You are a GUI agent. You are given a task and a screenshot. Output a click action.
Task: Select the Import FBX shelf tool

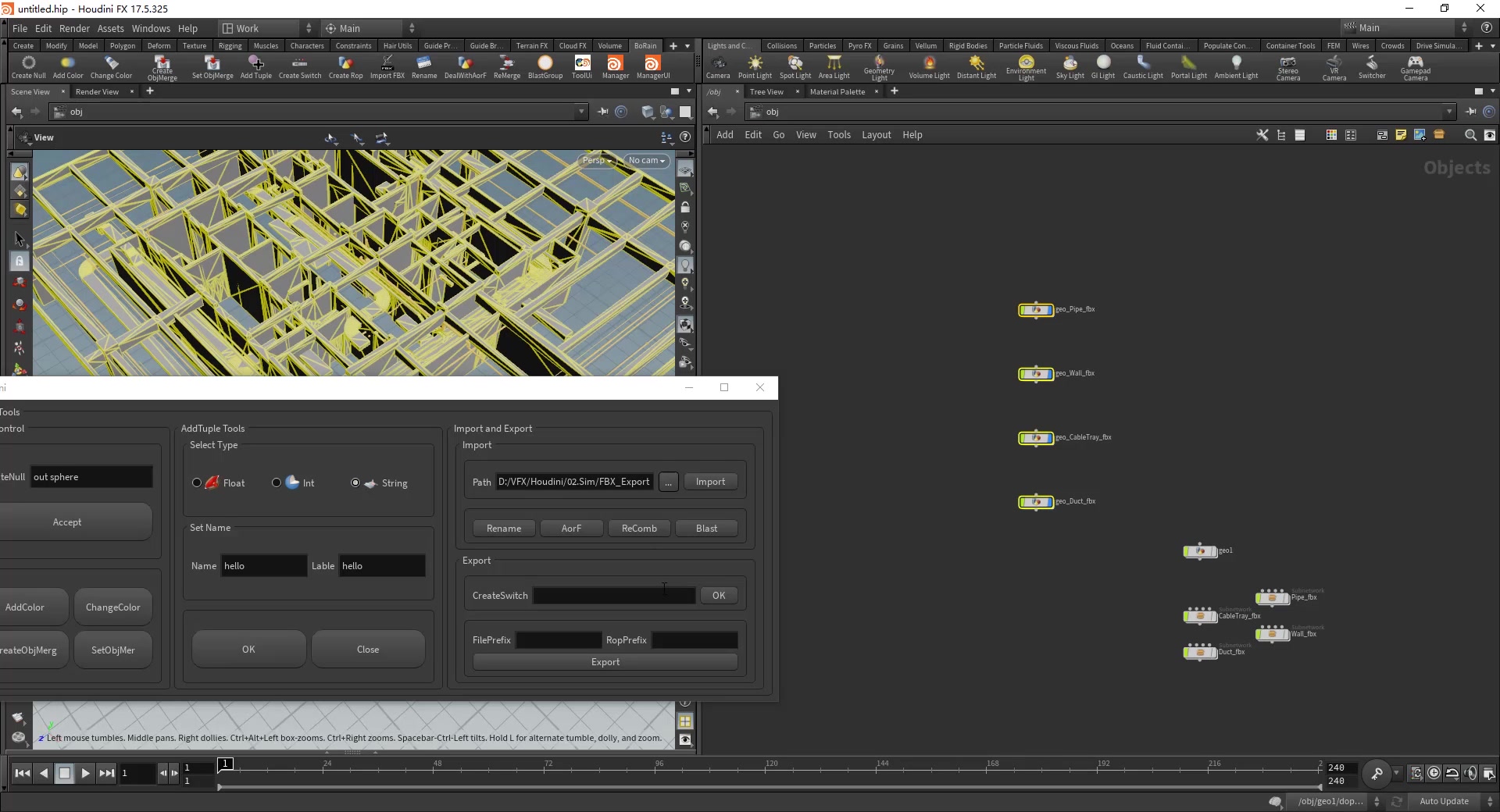pyautogui.click(x=387, y=67)
